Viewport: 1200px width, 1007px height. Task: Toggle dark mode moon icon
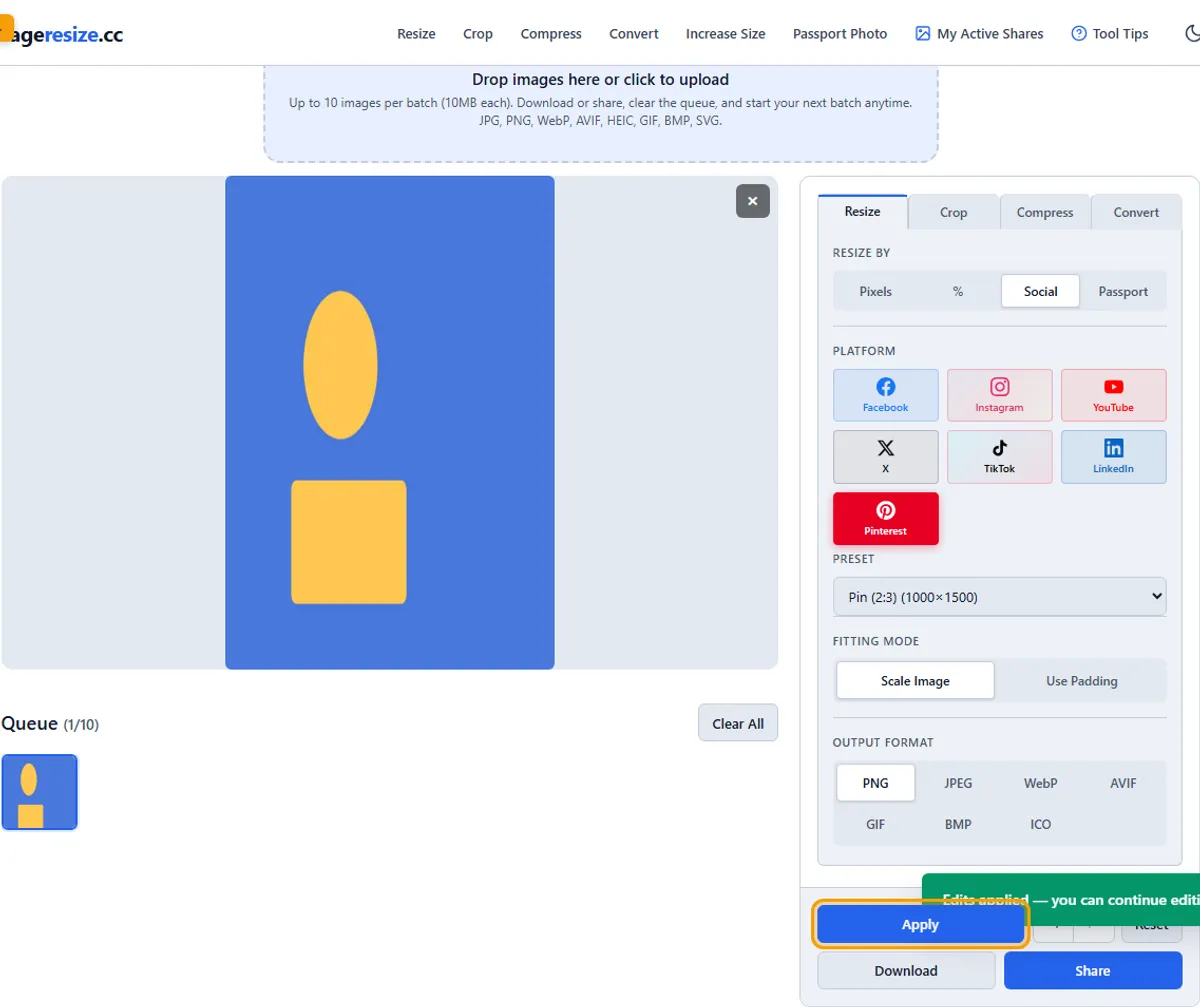tap(1192, 33)
